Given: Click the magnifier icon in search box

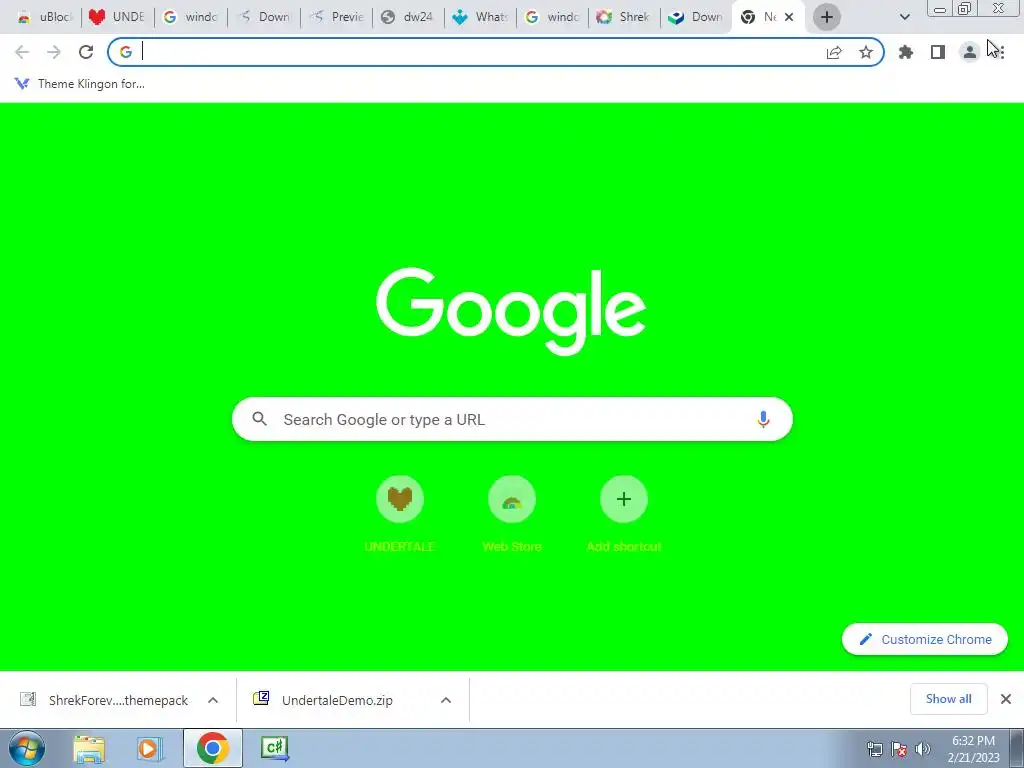Looking at the screenshot, I should point(259,419).
